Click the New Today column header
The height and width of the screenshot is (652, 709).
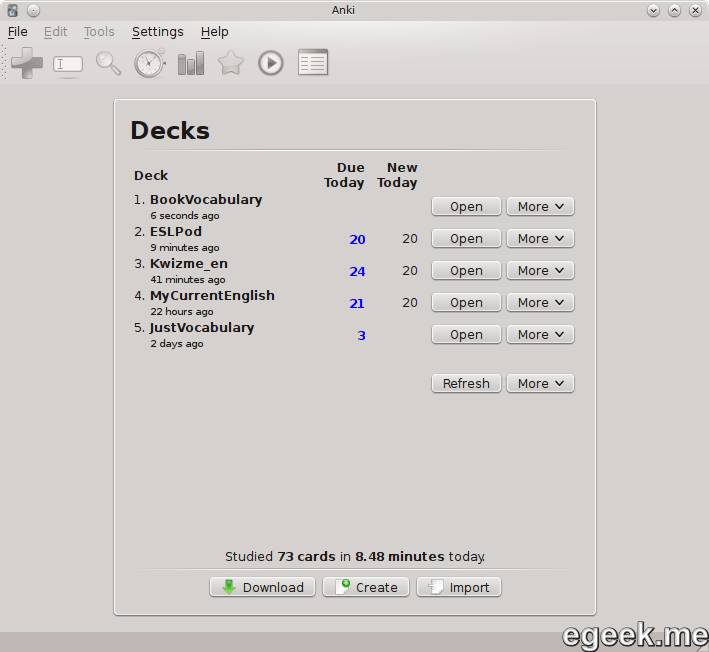397,175
